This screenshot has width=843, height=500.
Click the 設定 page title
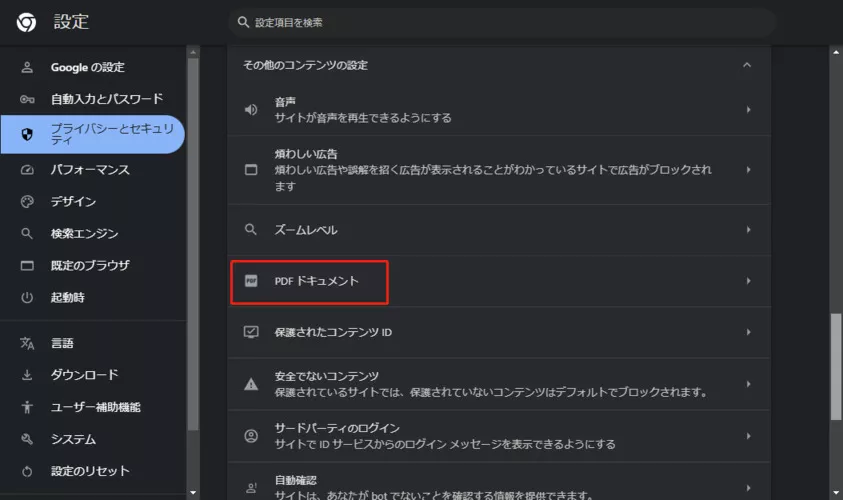pos(71,22)
